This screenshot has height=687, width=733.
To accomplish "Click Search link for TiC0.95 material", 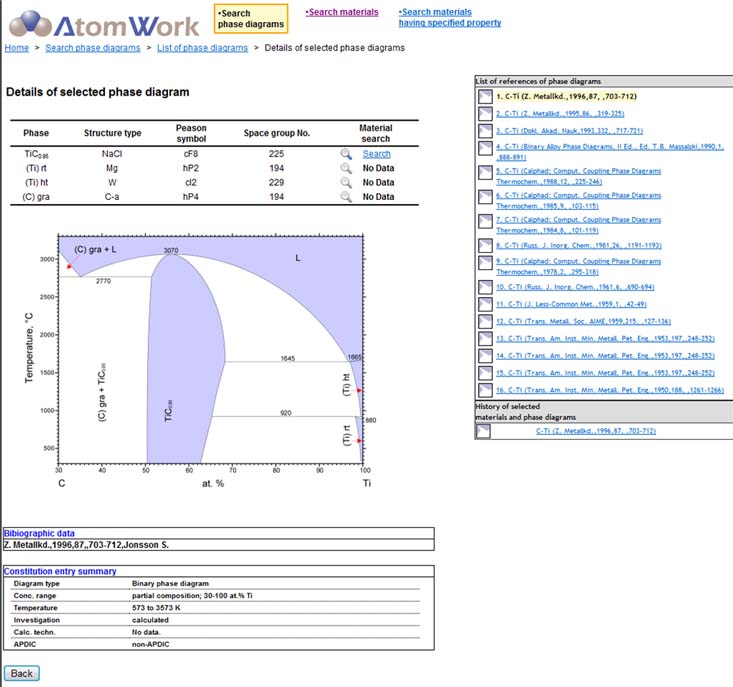I will [376, 154].
